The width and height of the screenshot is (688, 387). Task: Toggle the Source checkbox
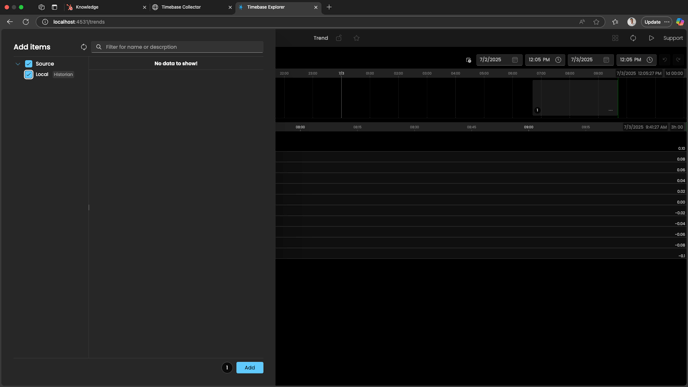pos(29,64)
